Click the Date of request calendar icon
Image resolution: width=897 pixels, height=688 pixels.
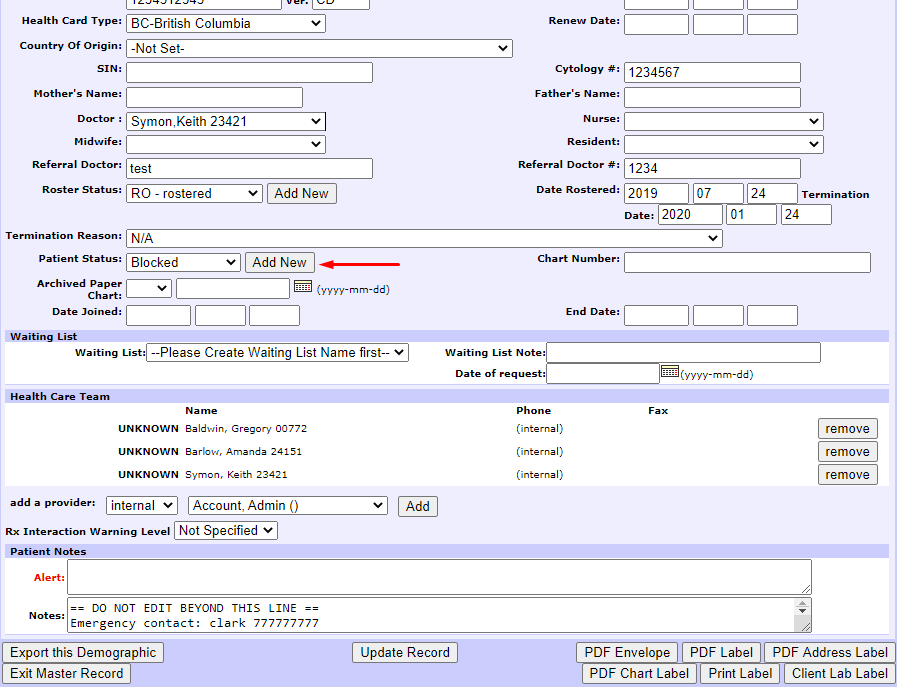(x=670, y=372)
